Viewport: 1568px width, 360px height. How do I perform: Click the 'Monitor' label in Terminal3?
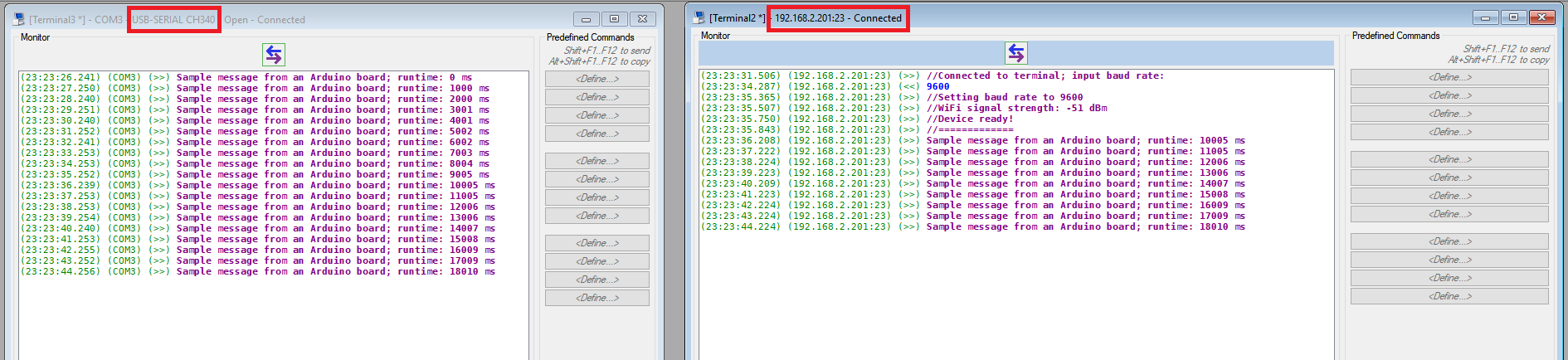36,37
